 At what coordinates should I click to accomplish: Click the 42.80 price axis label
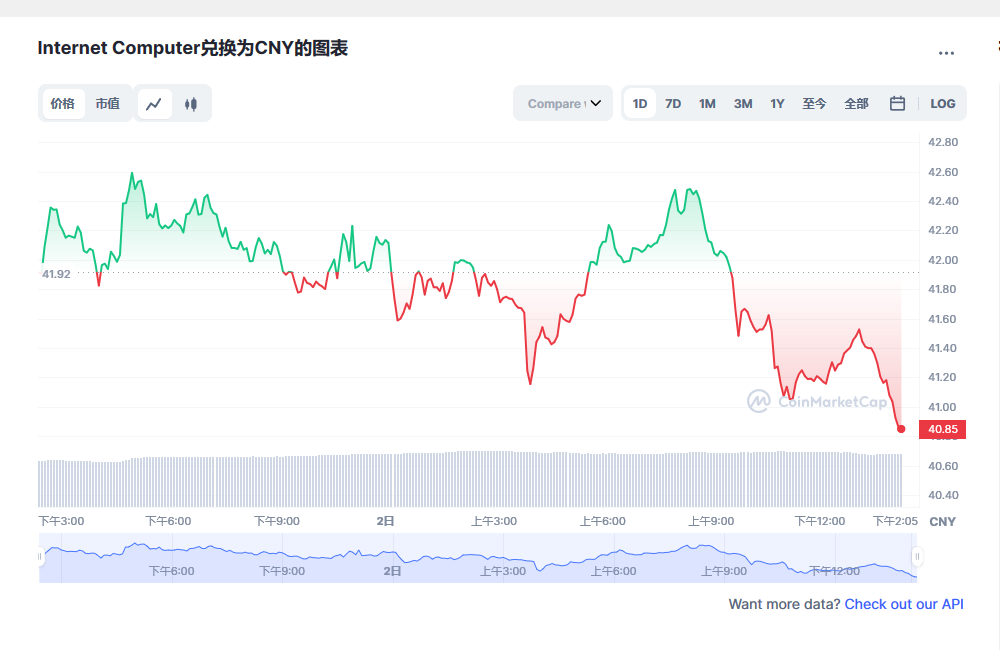tap(943, 142)
